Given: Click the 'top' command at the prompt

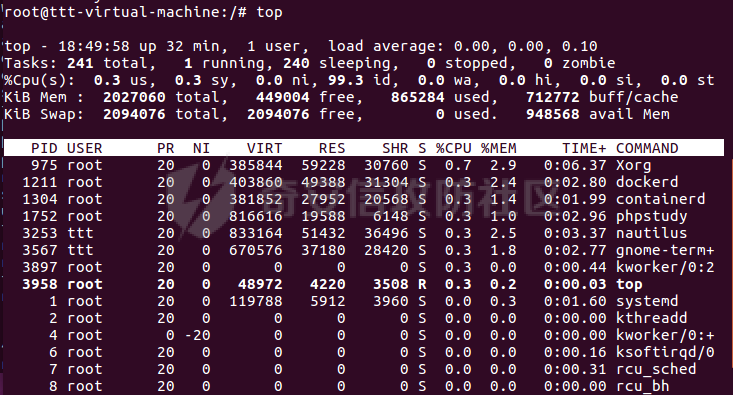Looking at the screenshot, I should tap(269, 13).
